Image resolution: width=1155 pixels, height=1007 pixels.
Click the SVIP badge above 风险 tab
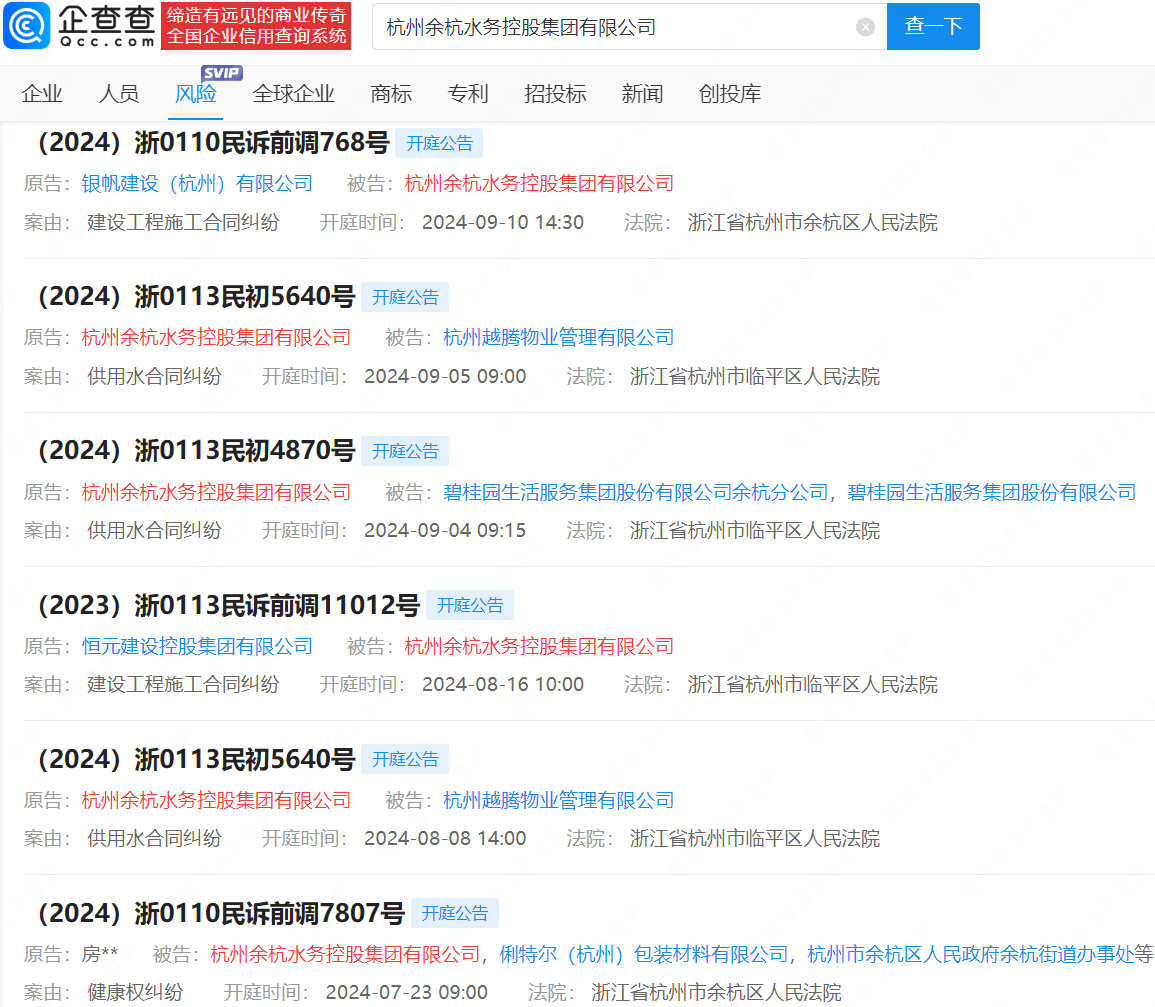222,73
